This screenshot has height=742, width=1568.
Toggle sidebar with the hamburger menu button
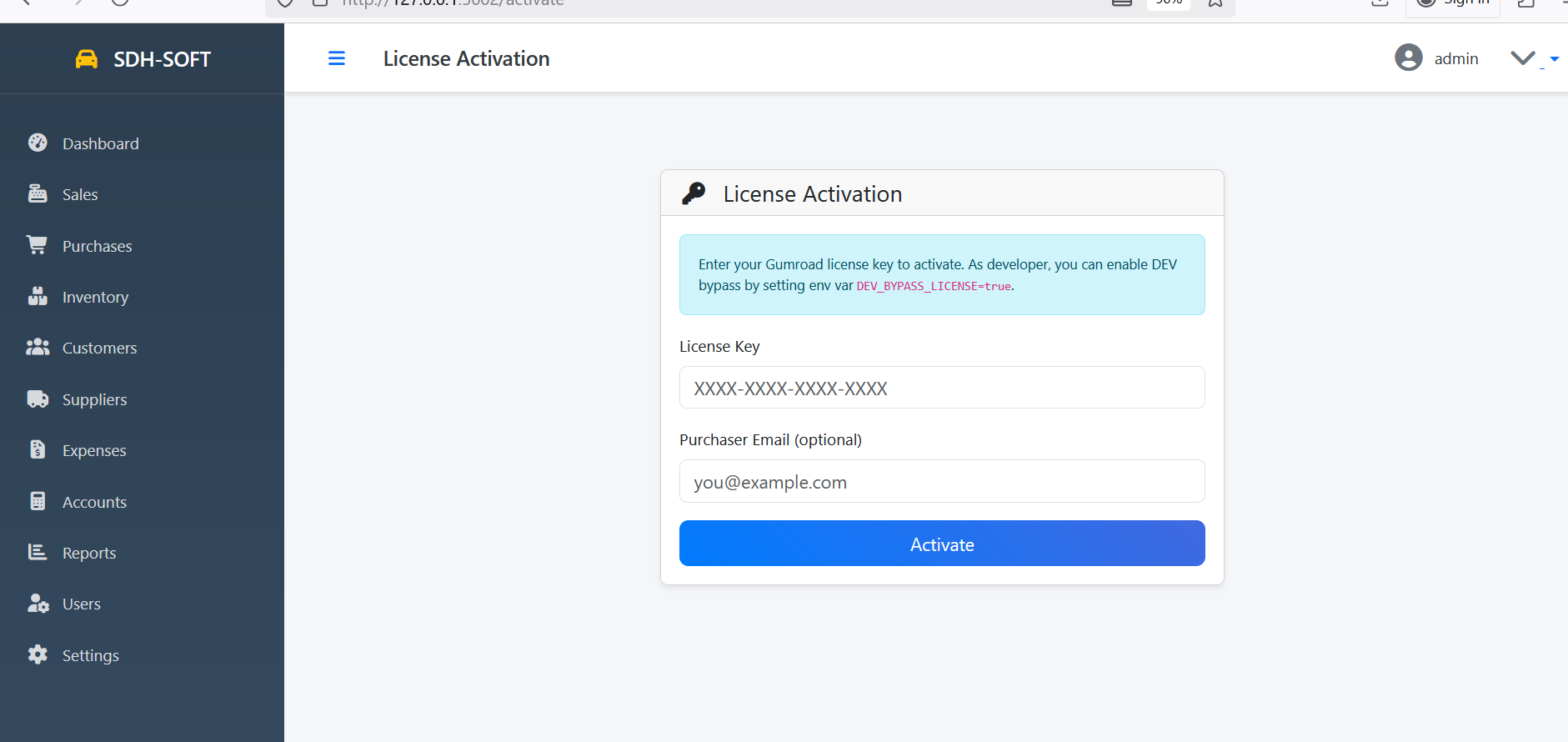pos(337,58)
